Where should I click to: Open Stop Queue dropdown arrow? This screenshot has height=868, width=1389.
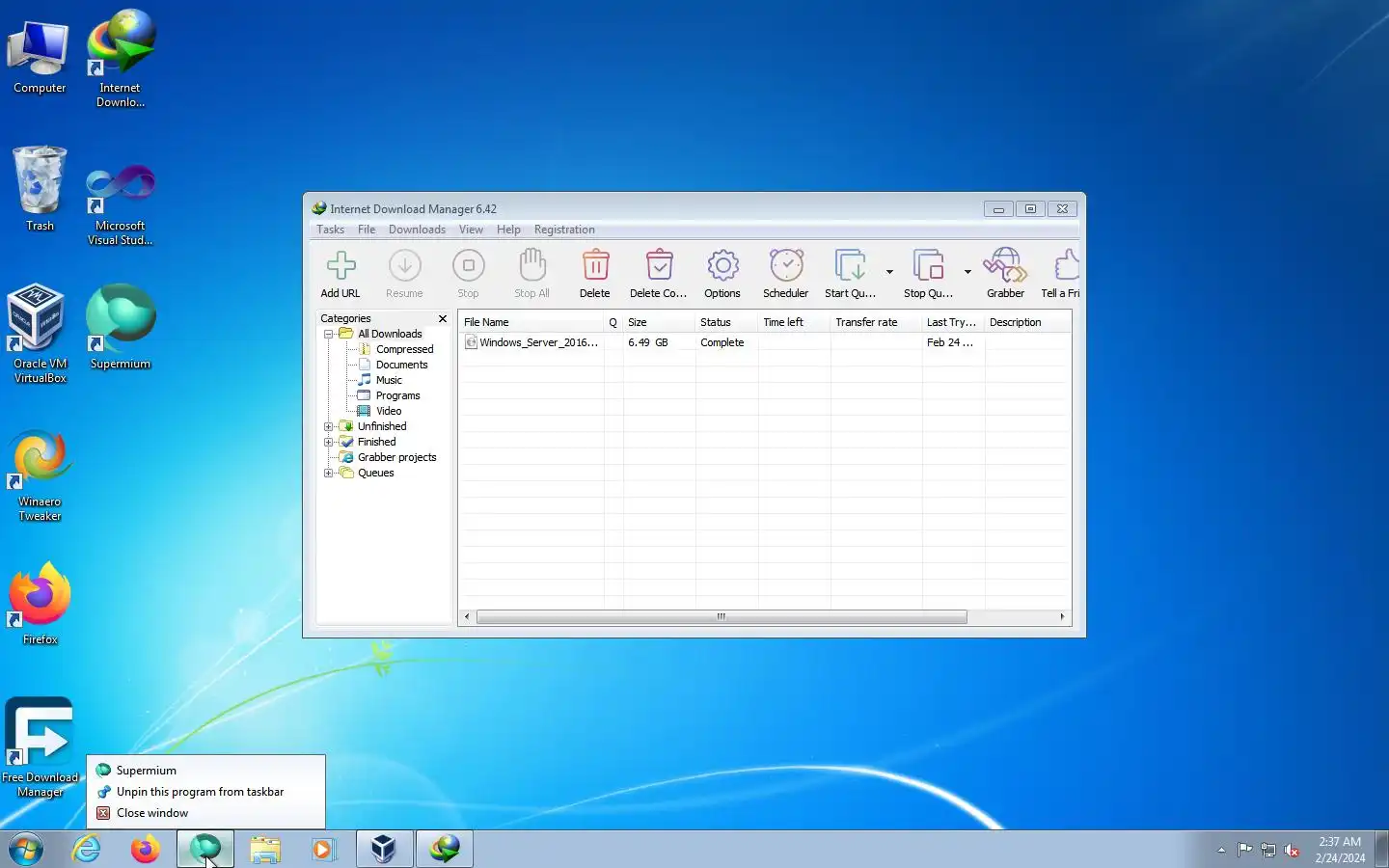[967, 272]
